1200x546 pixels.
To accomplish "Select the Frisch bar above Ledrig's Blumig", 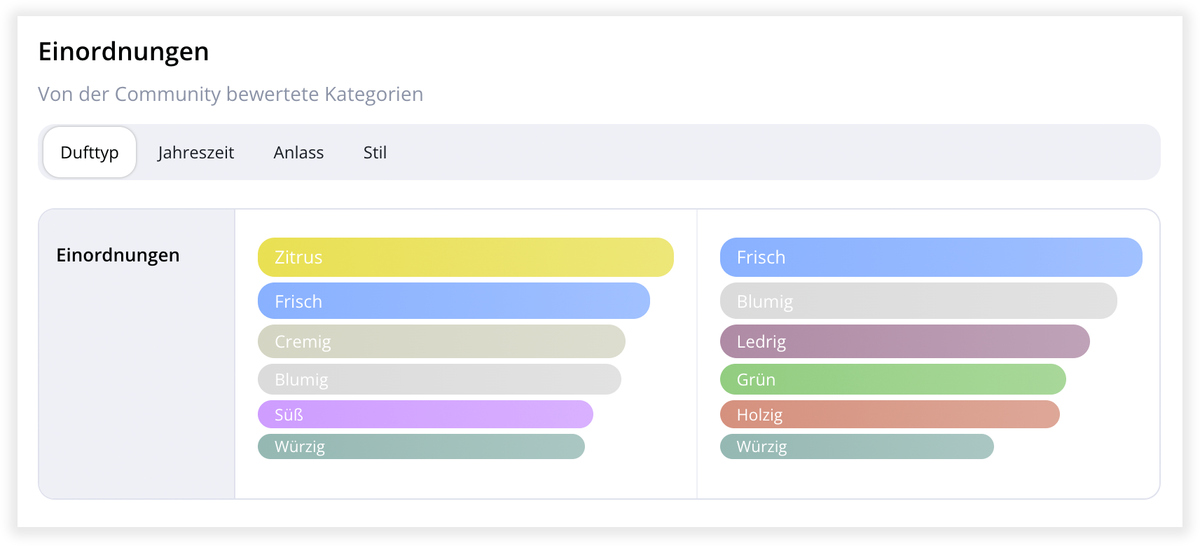I will point(930,257).
